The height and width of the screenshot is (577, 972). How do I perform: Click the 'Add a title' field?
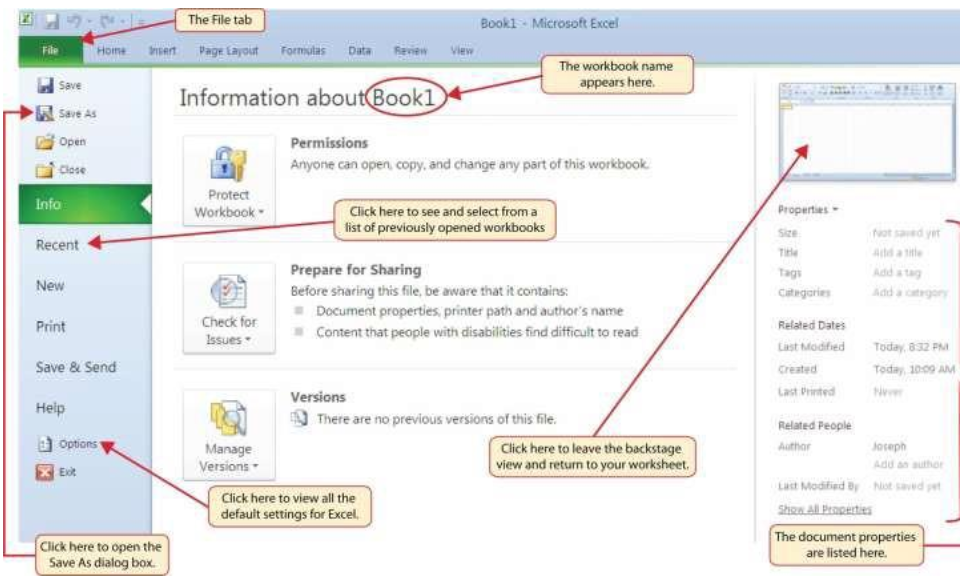tap(898, 253)
